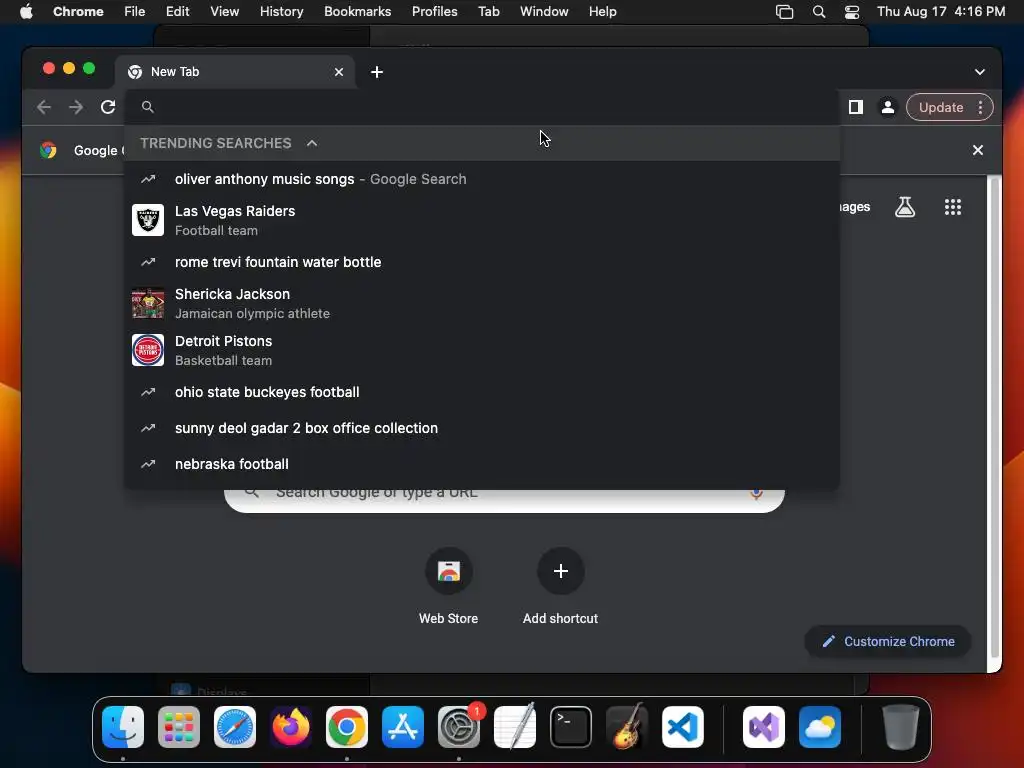Click the date and time in the menu bar
This screenshot has width=1024, height=768.
[x=940, y=12]
